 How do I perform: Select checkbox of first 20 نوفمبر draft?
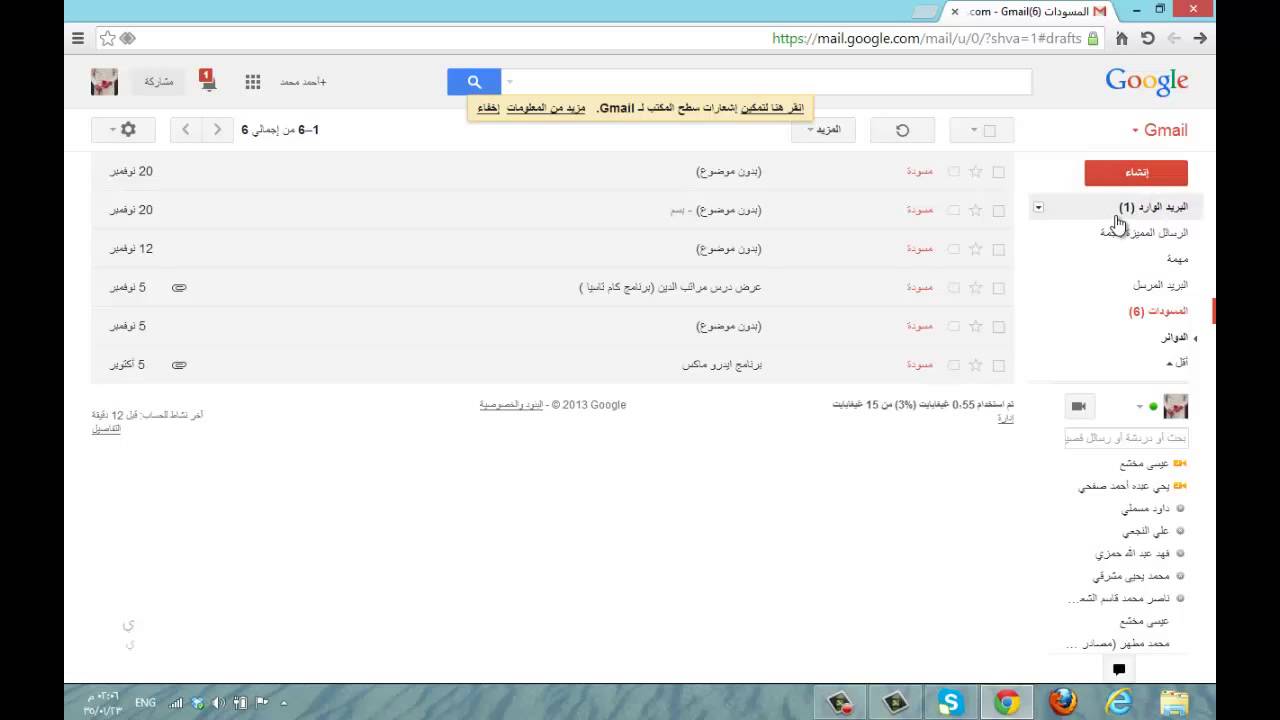(x=998, y=172)
